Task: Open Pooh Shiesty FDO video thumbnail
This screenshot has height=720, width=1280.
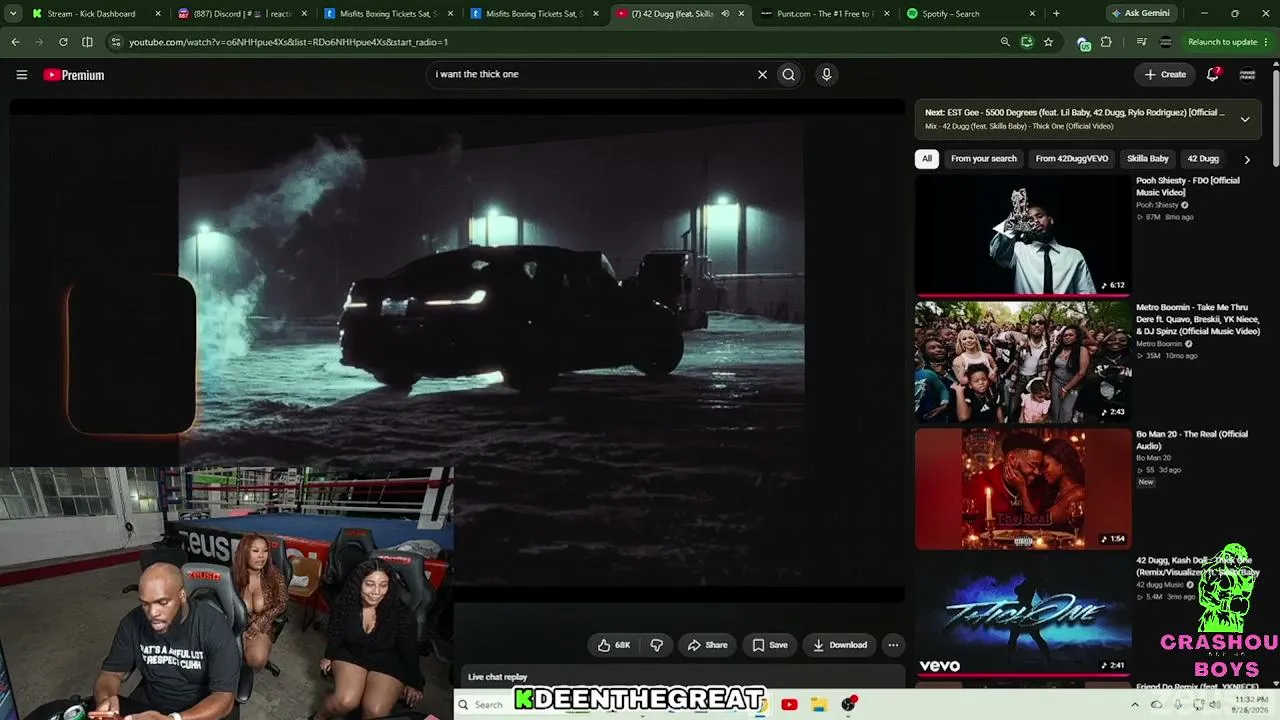Action: tap(1022, 236)
